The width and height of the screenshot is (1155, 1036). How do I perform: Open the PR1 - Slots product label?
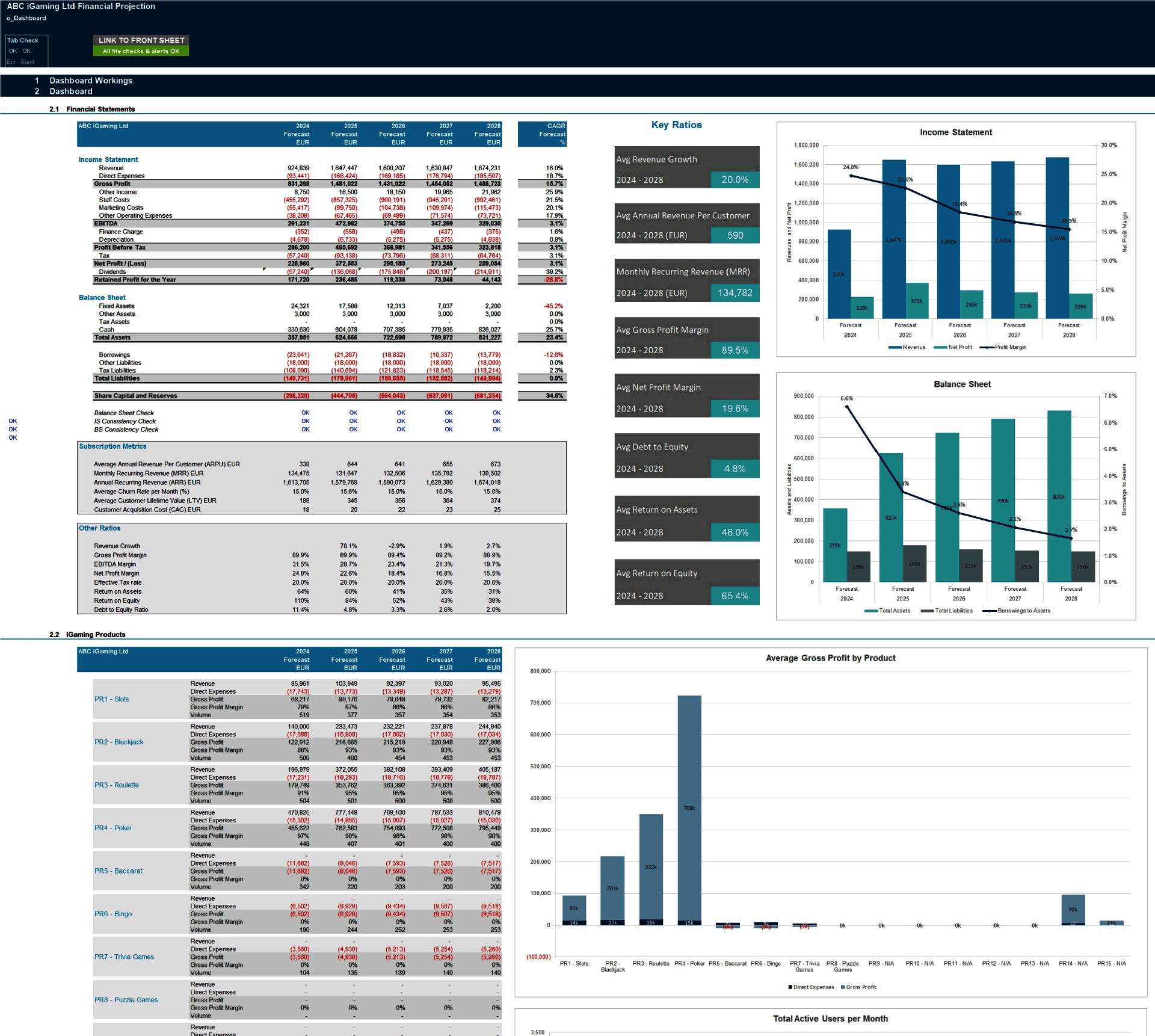point(111,699)
